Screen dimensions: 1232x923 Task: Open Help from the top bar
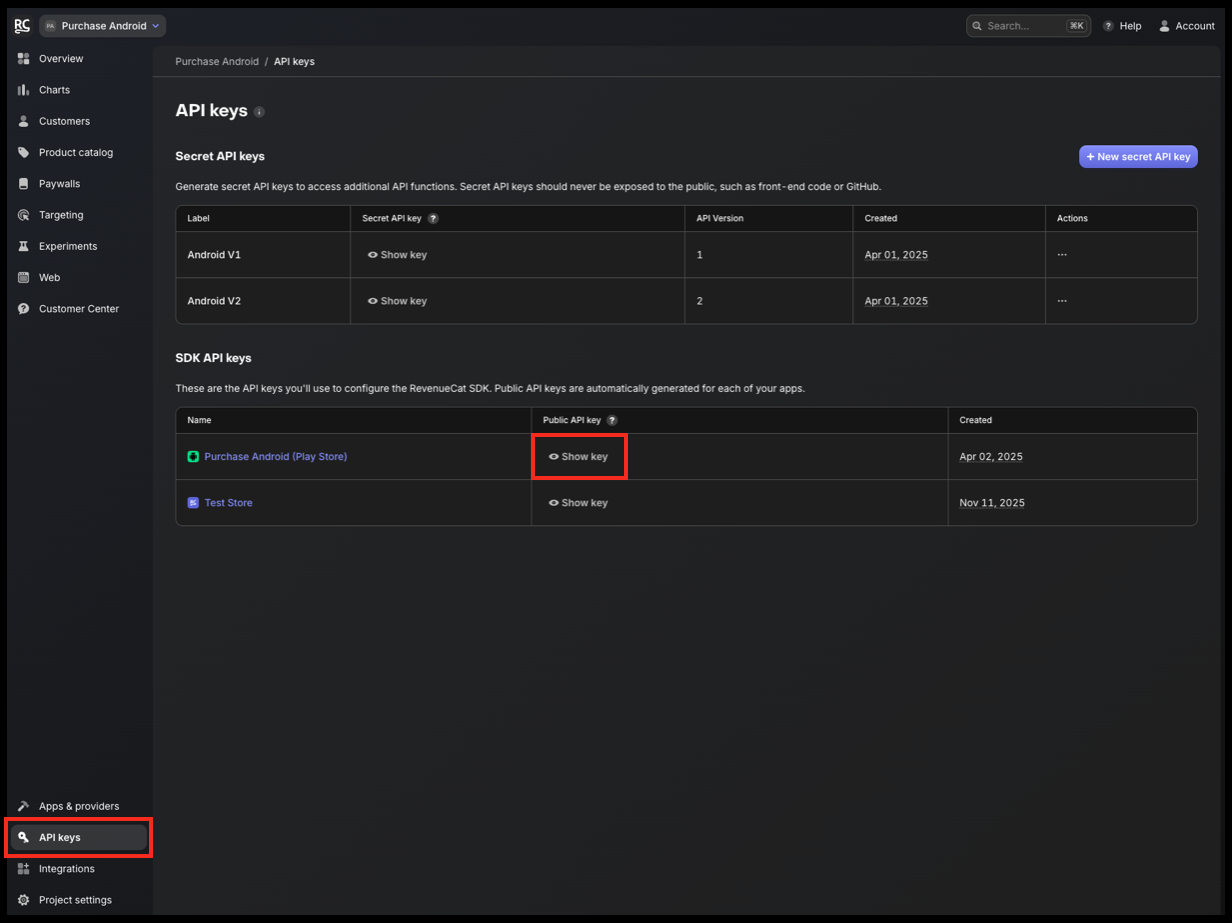click(1122, 25)
